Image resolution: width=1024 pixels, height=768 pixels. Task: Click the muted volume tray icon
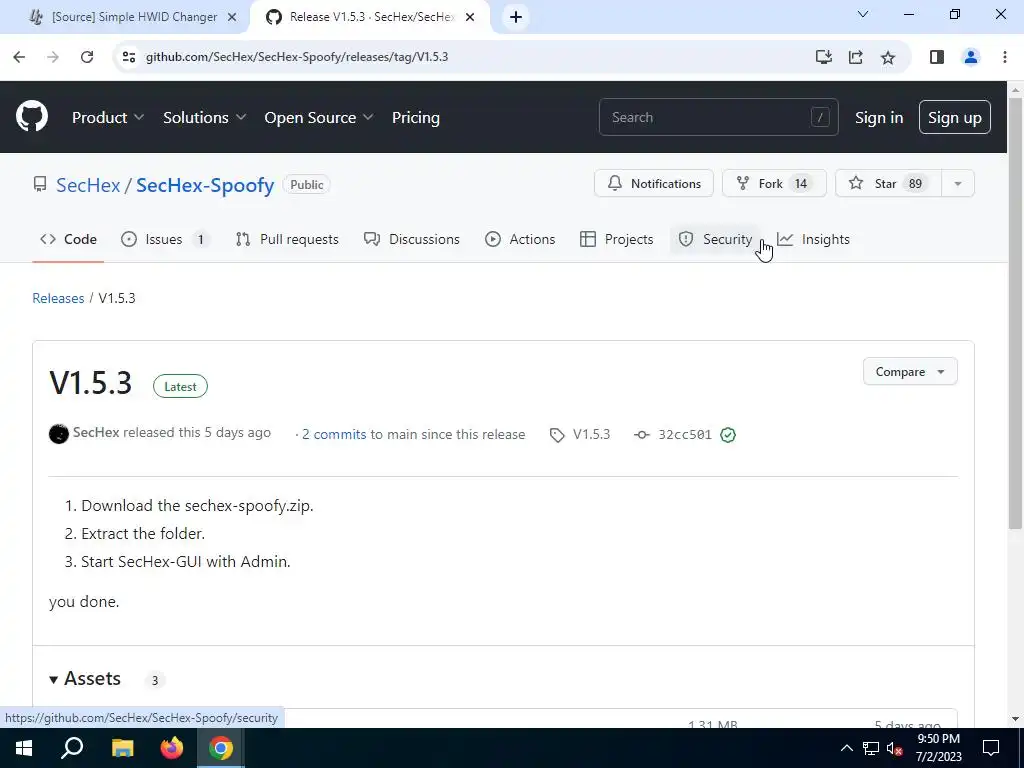[x=895, y=748]
